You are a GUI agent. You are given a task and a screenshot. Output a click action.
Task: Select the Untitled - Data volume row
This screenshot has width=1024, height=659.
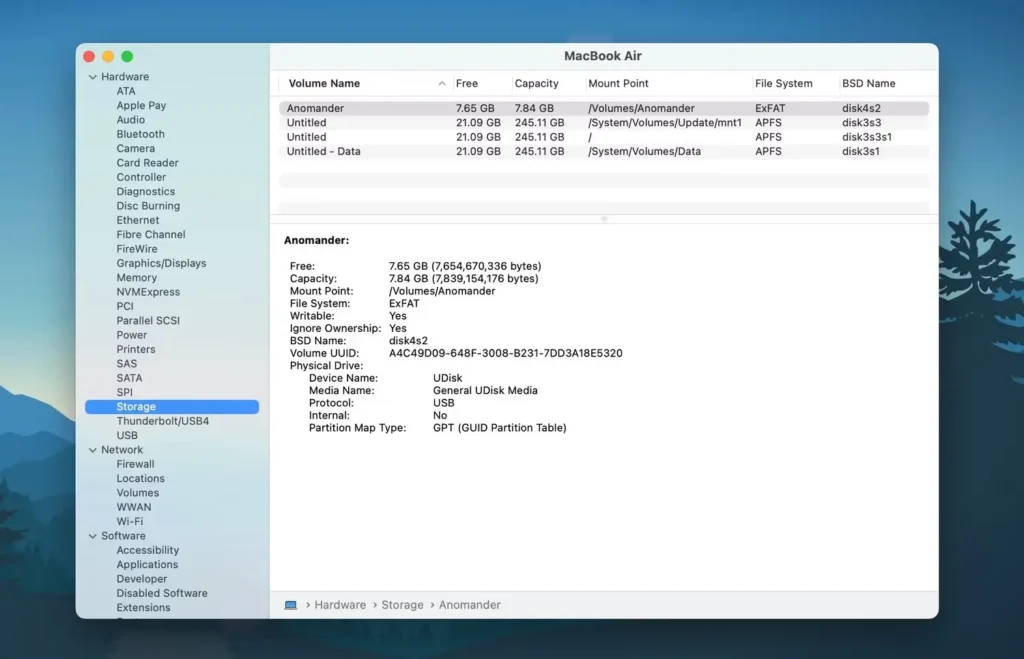click(x=604, y=152)
